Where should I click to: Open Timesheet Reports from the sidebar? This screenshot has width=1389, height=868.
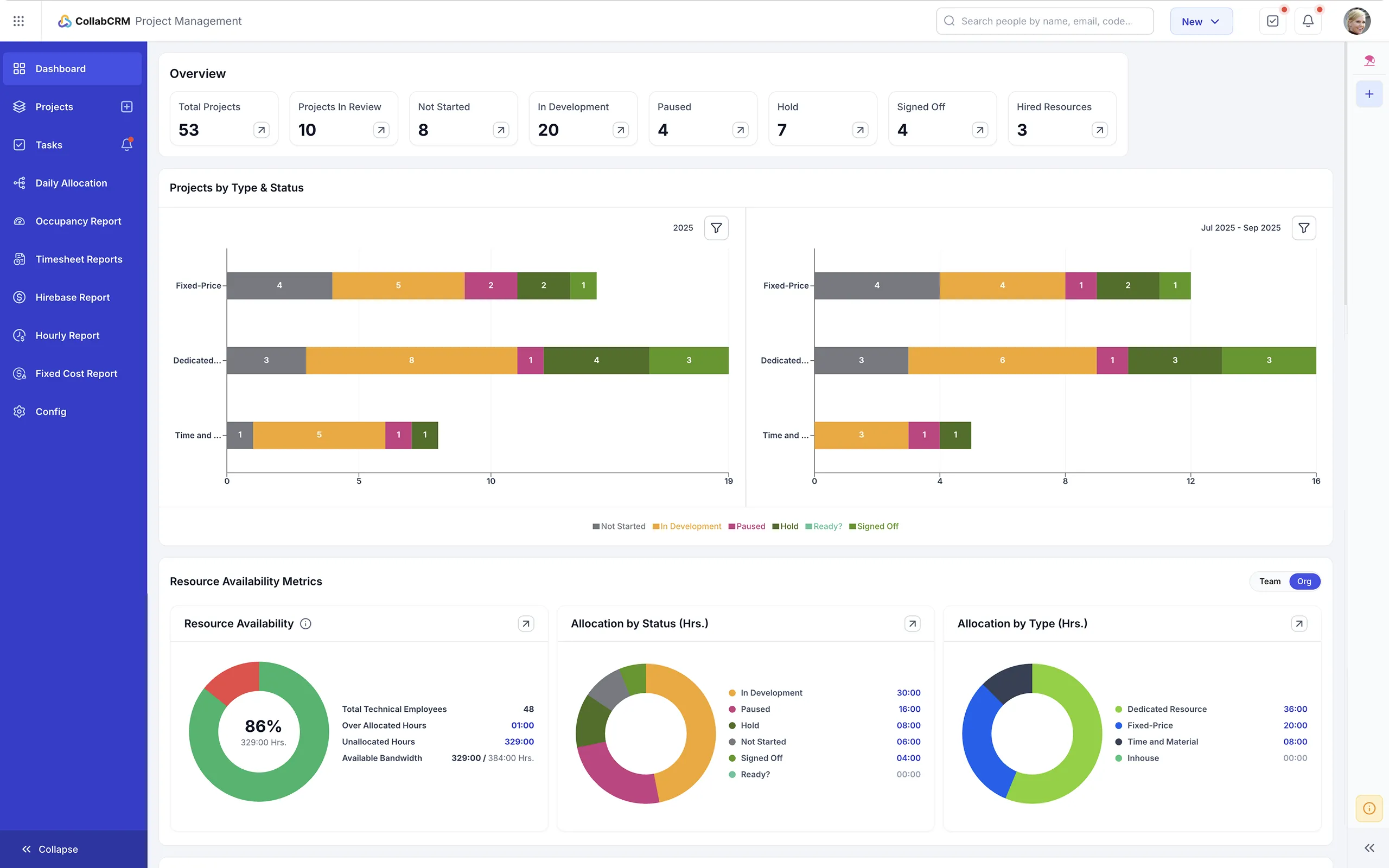79,259
